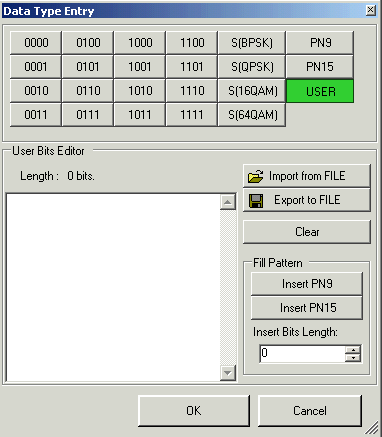Open folder icon on Import from FILE
The image size is (382, 437).
[256, 176]
